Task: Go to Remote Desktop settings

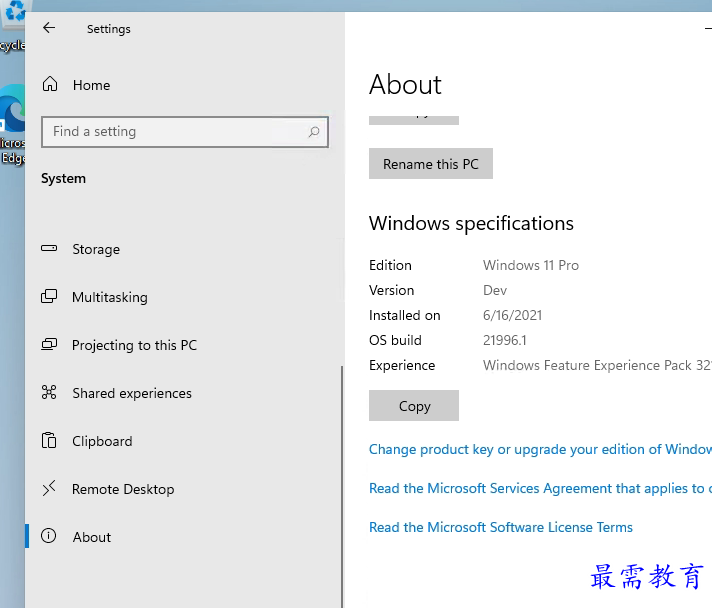Action: 122,489
